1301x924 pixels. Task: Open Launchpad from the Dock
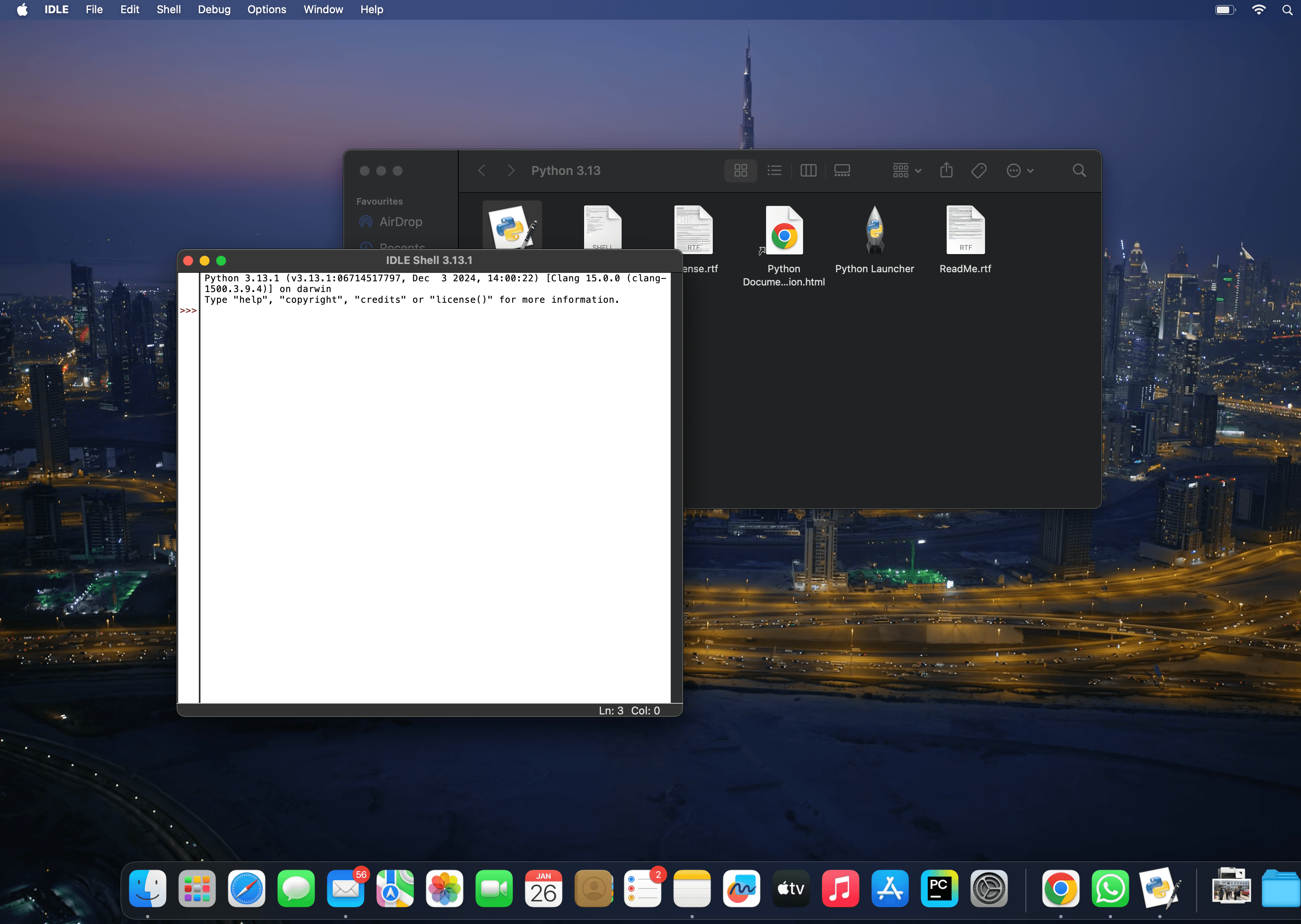[x=197, y=888]
